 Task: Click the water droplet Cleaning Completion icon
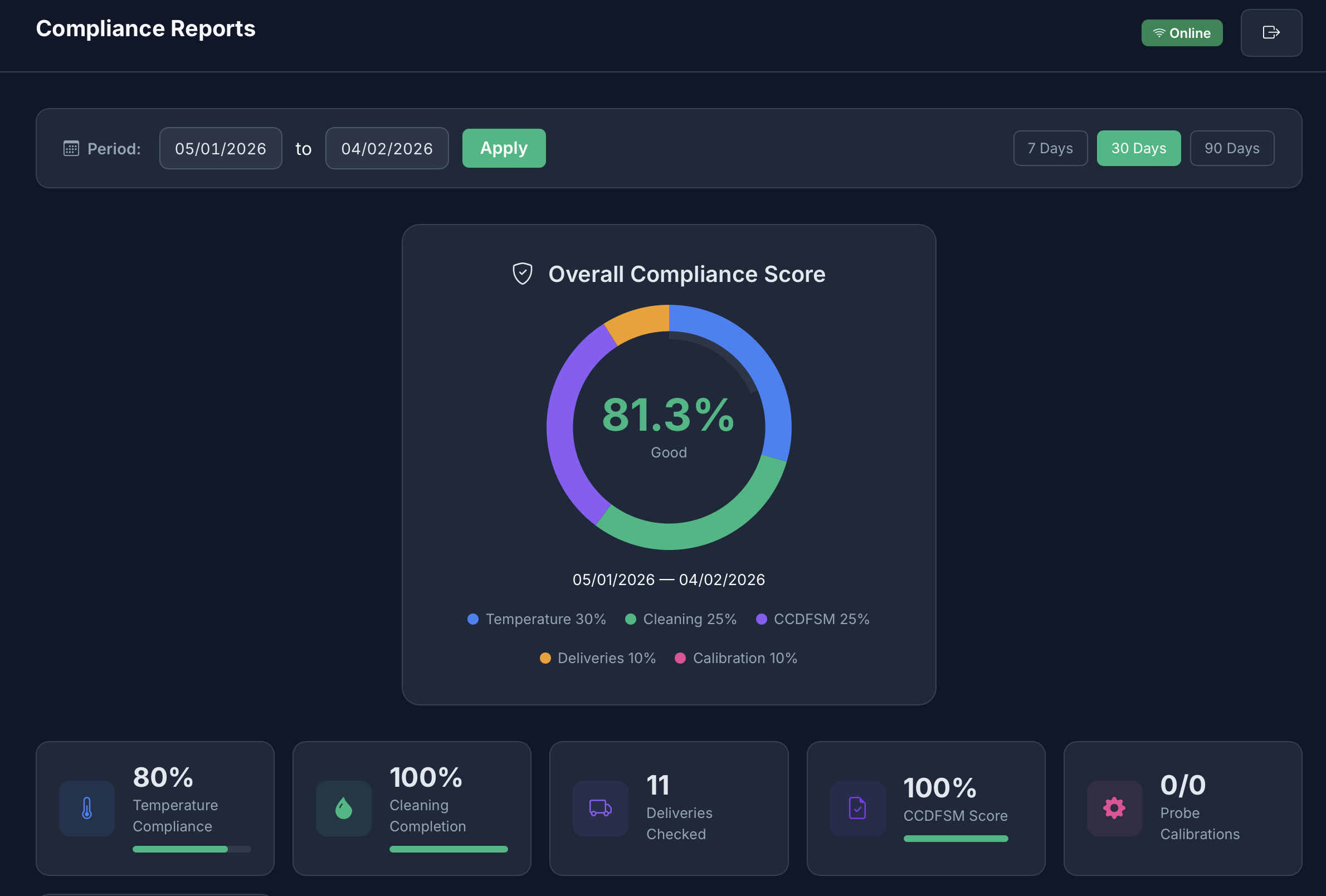click(344, 808)
